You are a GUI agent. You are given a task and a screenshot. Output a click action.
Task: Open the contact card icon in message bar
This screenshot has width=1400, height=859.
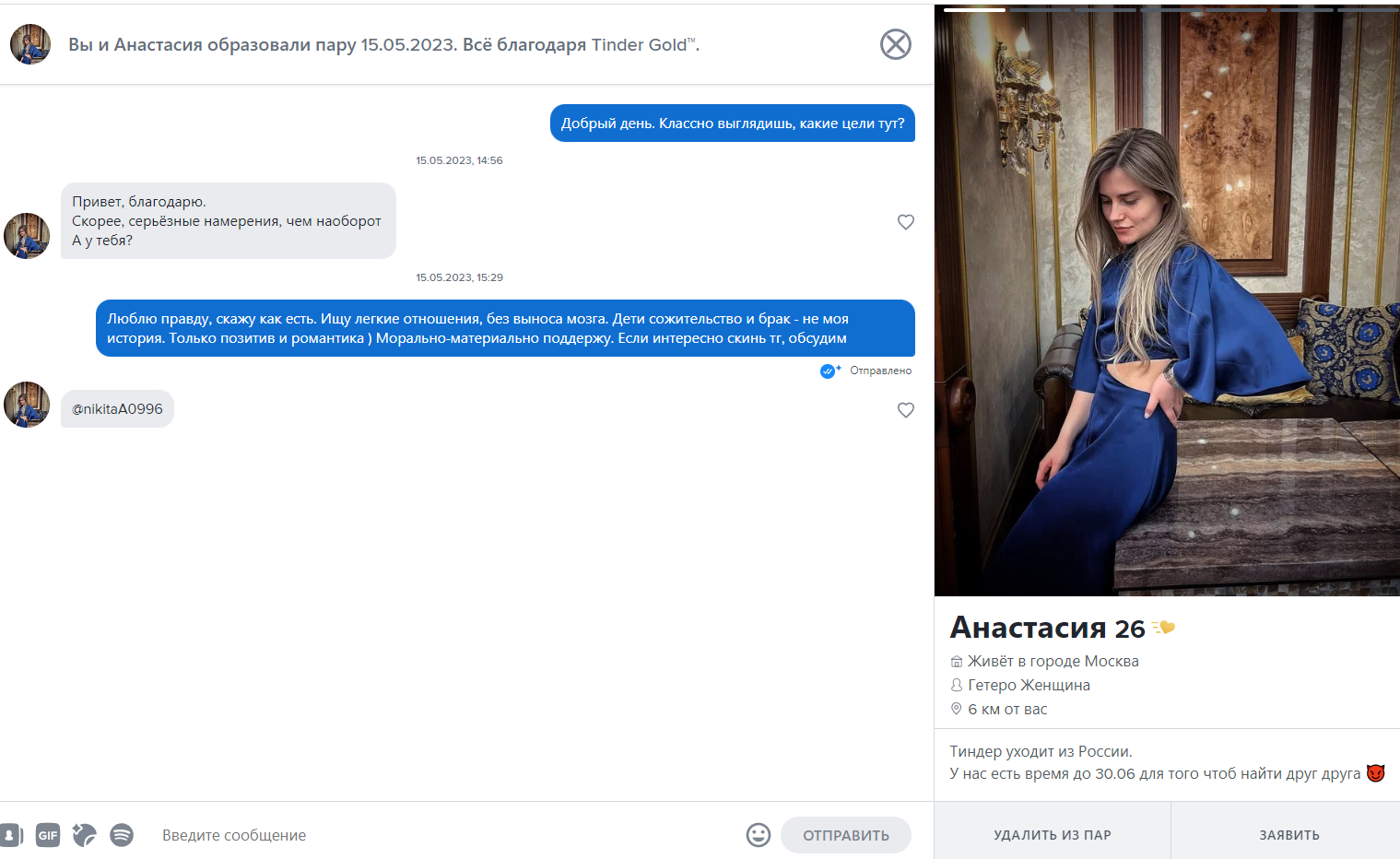point(11,835)
